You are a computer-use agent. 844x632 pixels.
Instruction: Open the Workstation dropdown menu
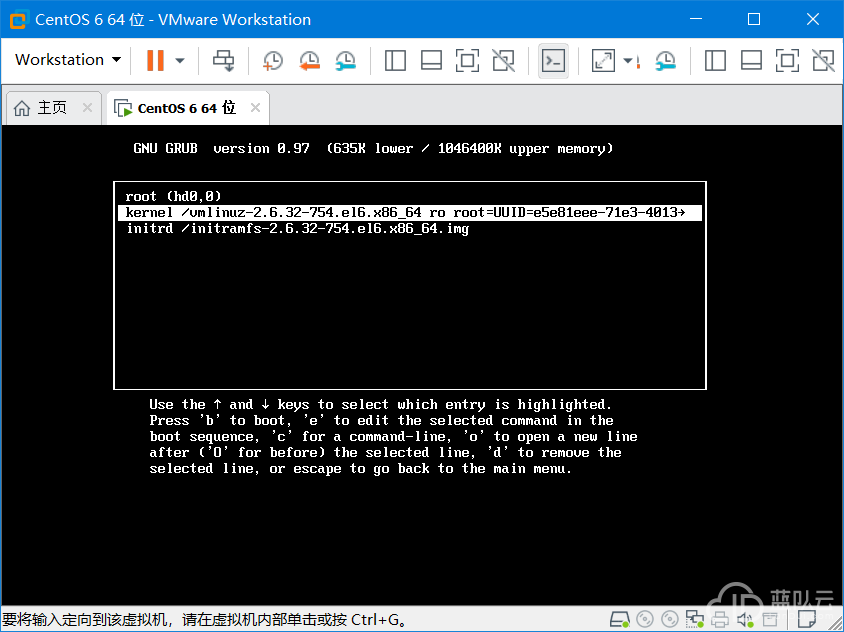tap(68, 60)
